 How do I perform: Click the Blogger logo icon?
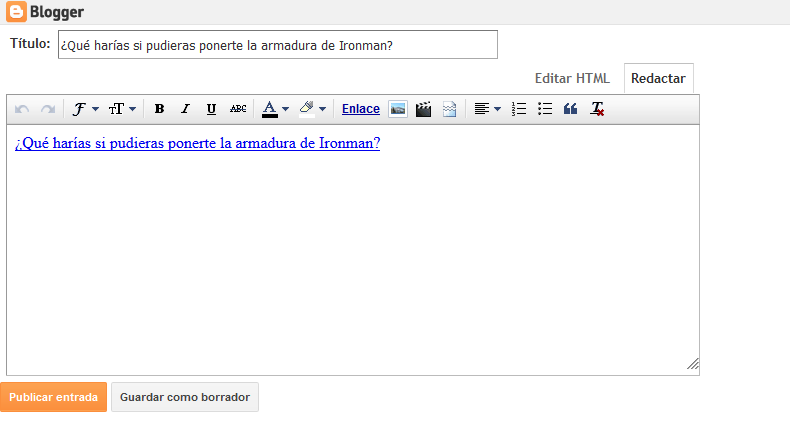pos(16,12)
